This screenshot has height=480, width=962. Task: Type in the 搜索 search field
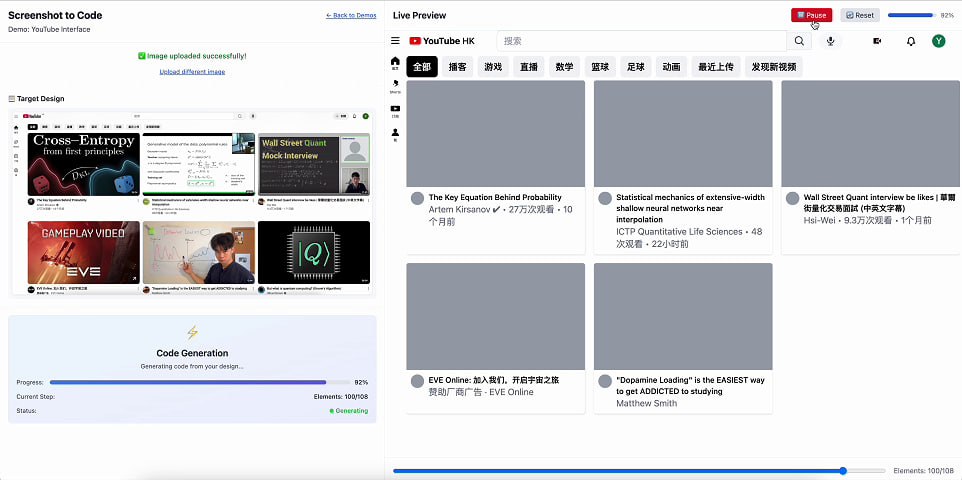click(x=642, y=41)
